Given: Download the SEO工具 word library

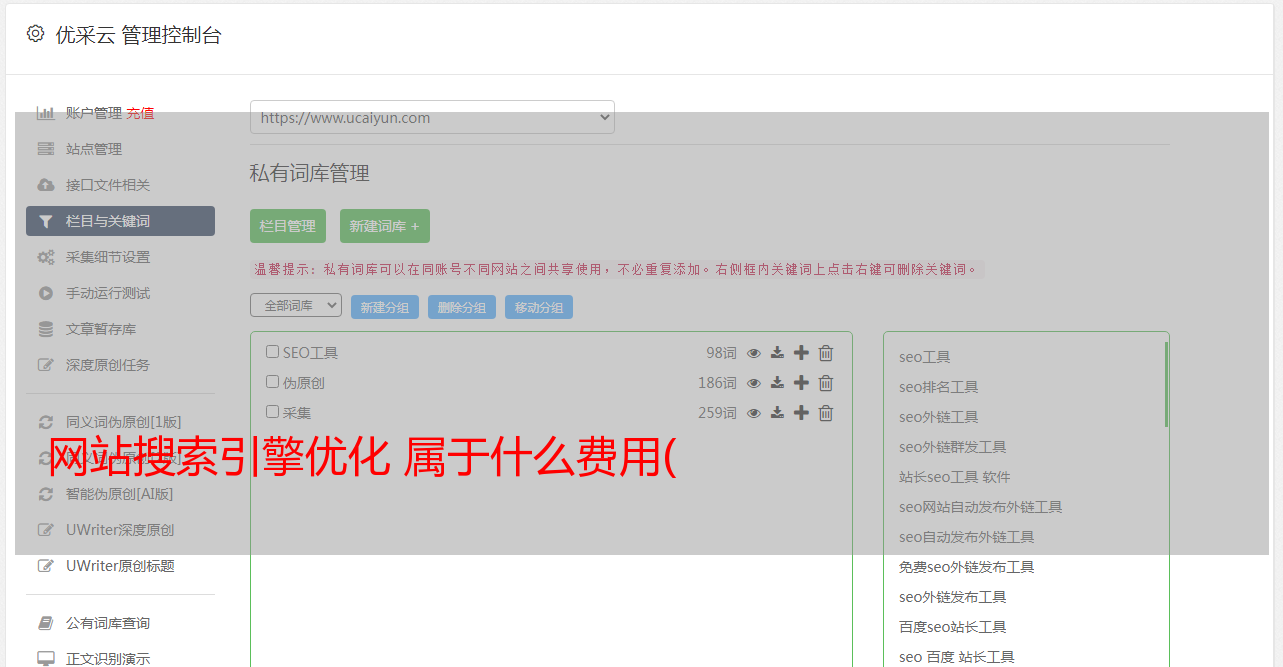Looking at the screenshot, I should coord(777,353).
